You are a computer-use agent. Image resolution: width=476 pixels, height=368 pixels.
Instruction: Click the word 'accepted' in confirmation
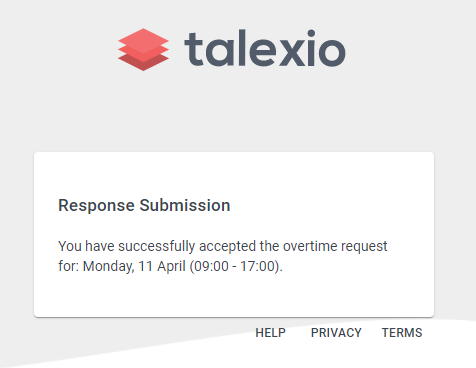click(x=228, y=247)
